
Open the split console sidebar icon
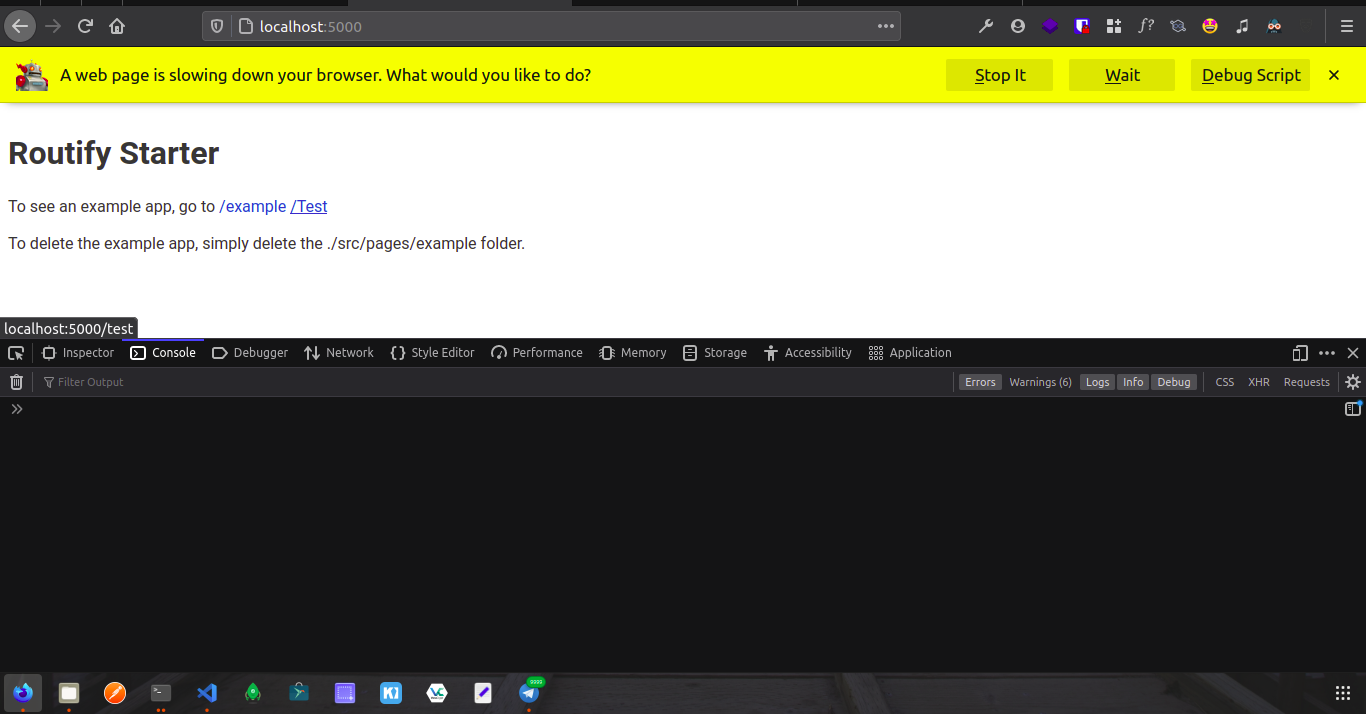tap(1353, 409)
